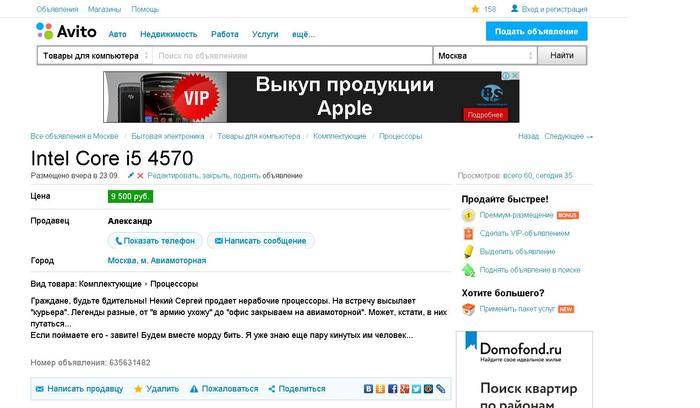700x408 pixels.
Task: Open the city dropdown Москва
Action: click(x=485, y=56)
